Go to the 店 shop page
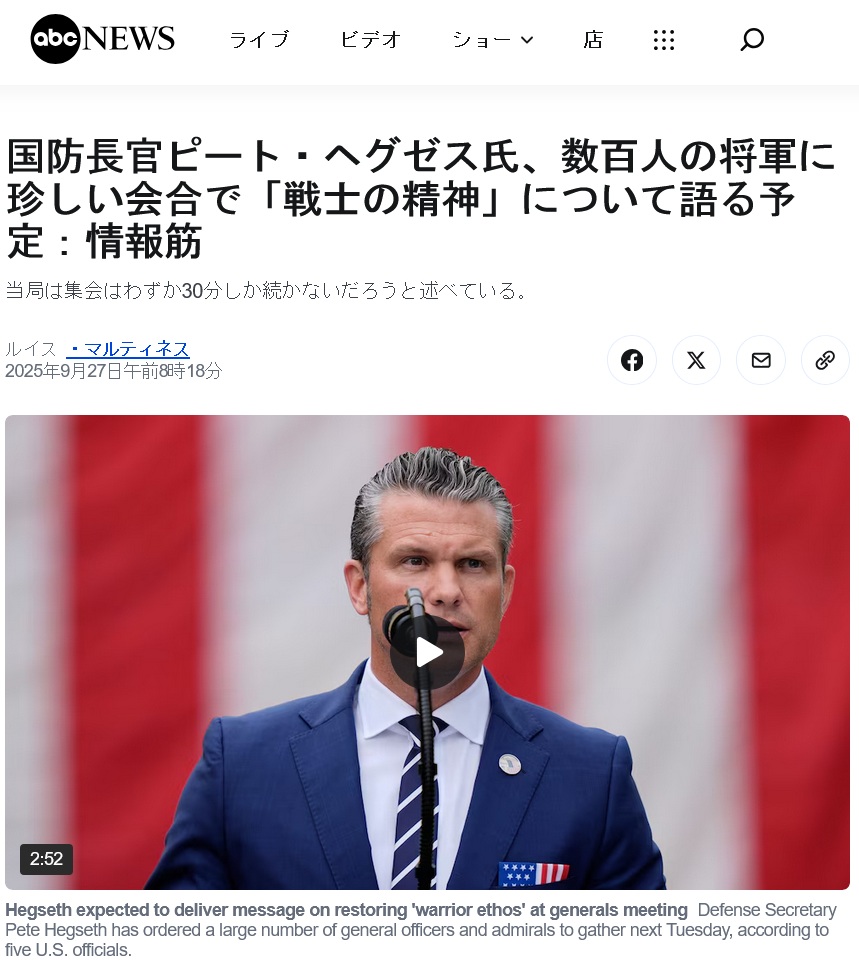859x967 pixels. click(593, 39)
